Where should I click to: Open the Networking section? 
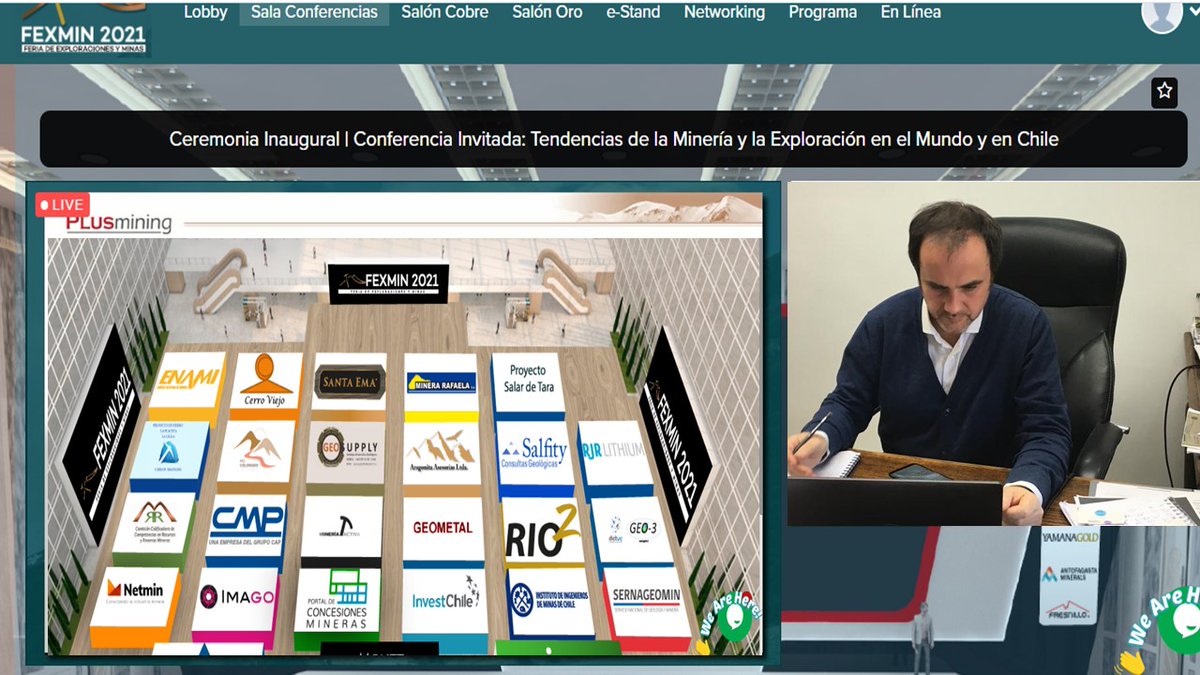pos(724,13)
